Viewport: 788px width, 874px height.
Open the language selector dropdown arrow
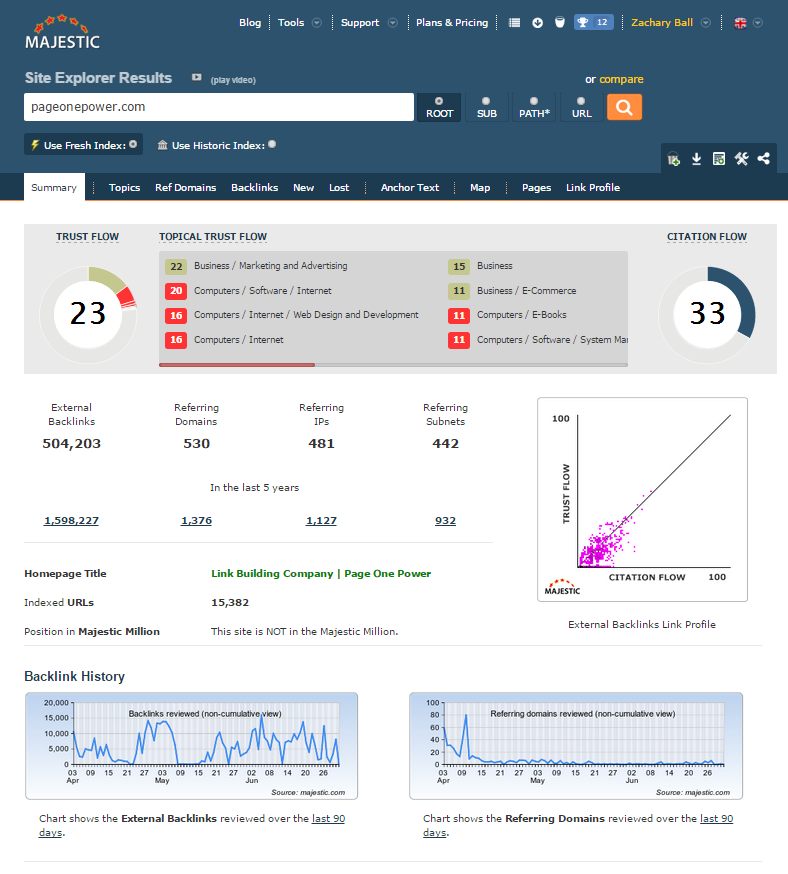pos(758,23)
